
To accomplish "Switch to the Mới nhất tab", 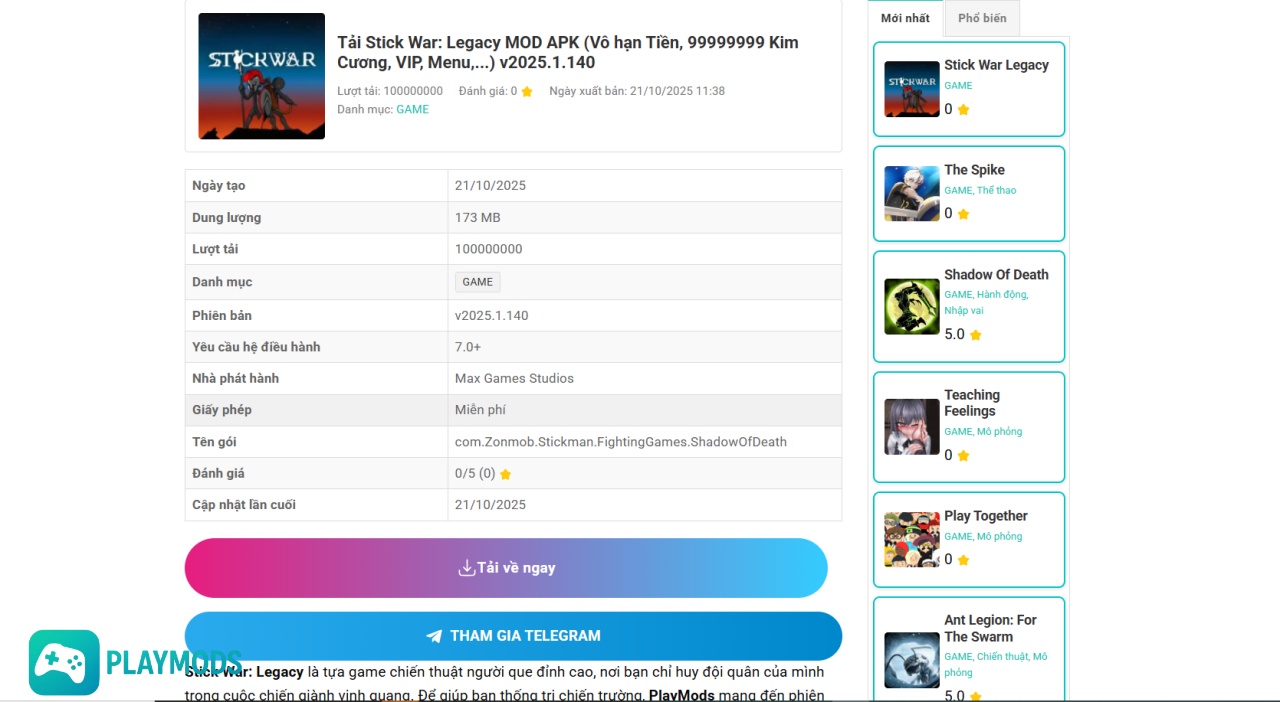I will click(x=905, y=18).
